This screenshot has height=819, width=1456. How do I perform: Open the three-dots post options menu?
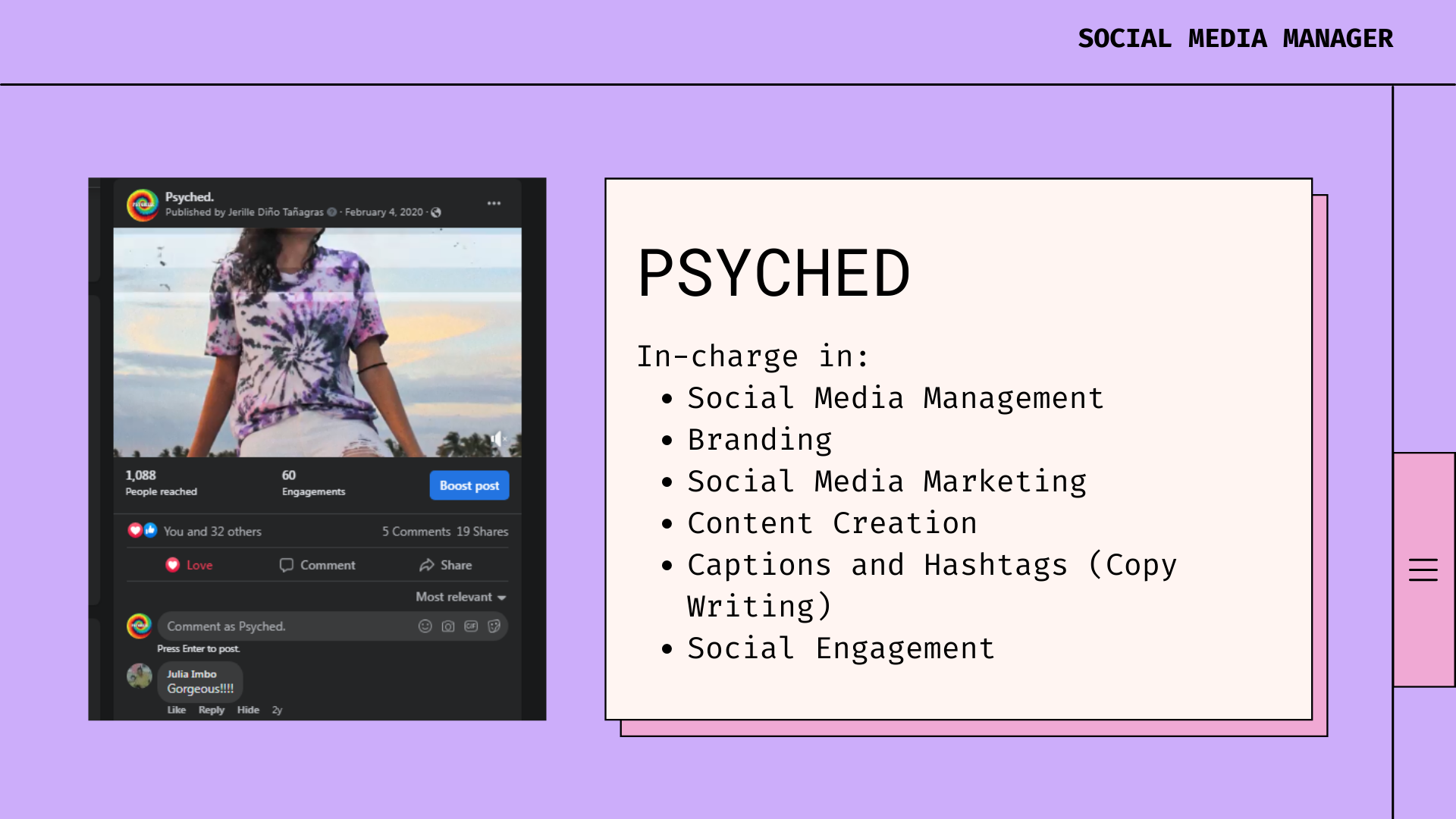pyautogui.click(x=494, y=203)
